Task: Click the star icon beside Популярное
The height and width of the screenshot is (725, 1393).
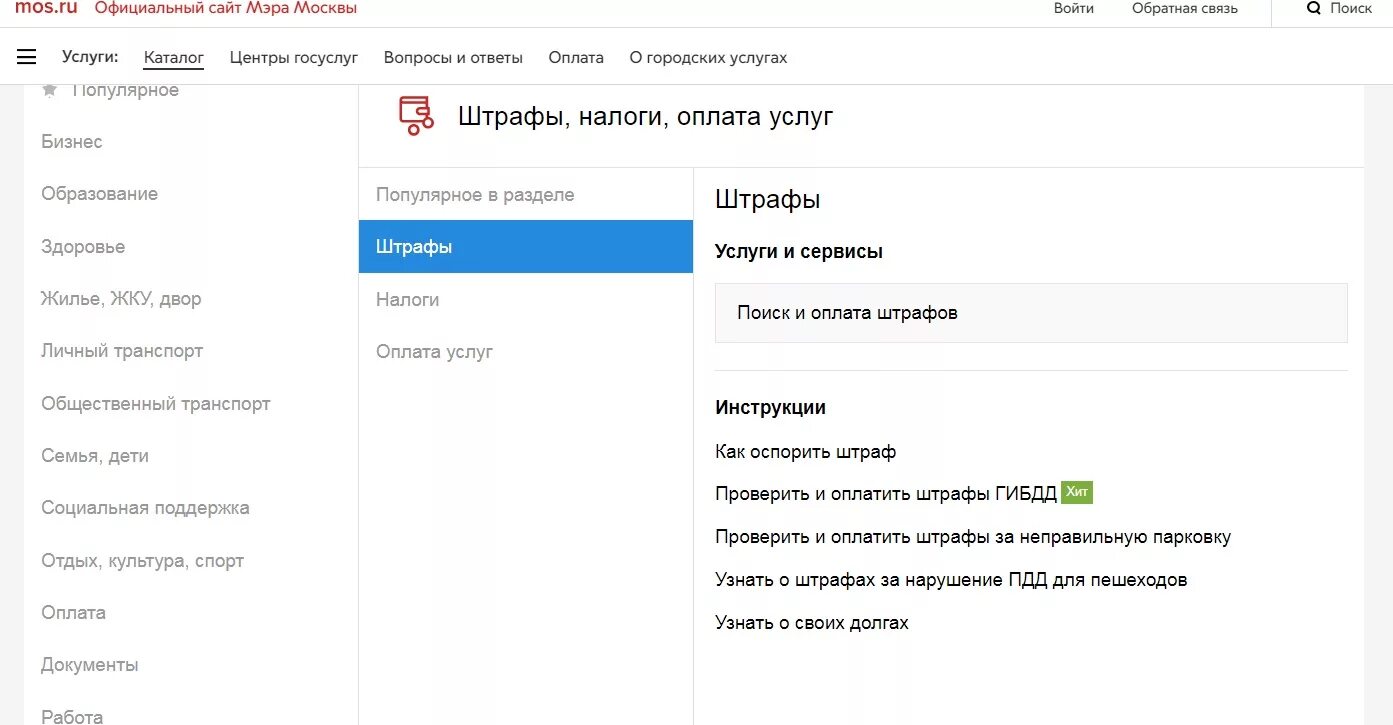Action: [50, 90]
